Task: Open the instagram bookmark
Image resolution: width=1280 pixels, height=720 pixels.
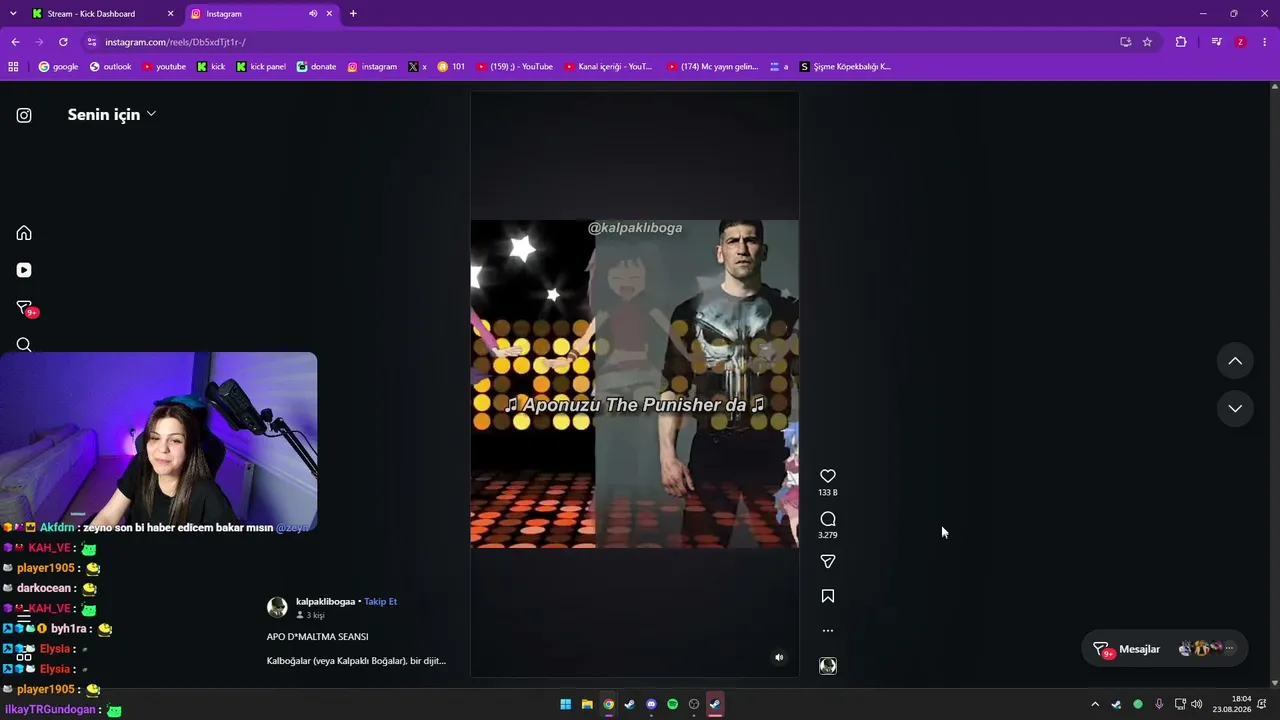Action: [x=372, y=67]
